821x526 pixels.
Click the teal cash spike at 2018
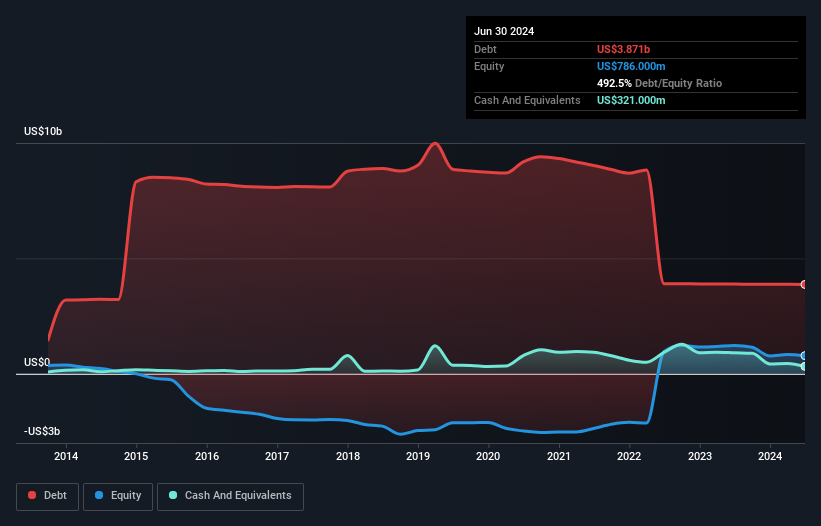347,356
